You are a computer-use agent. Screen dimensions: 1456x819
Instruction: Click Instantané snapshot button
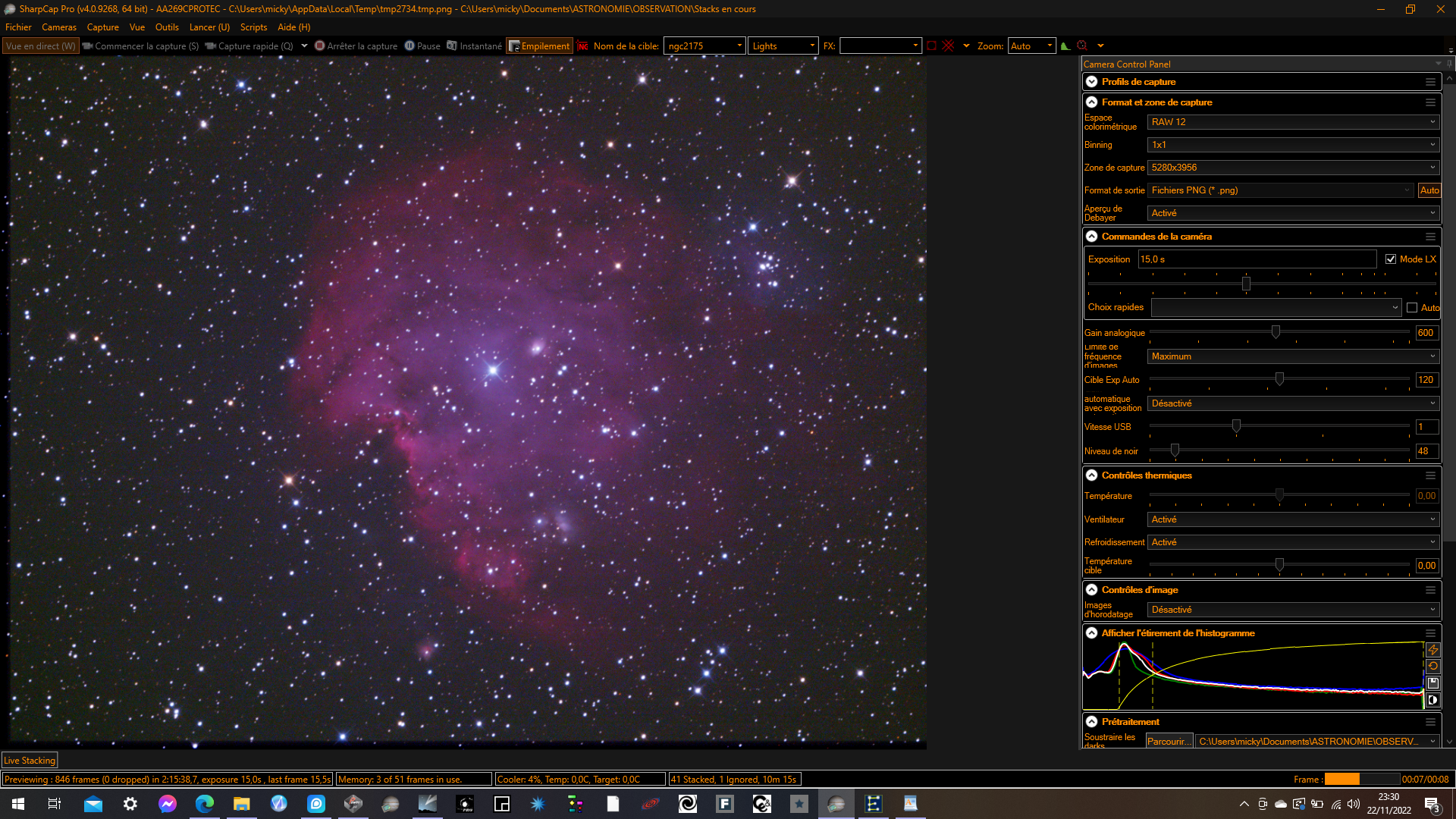click(x=474, y=46)
